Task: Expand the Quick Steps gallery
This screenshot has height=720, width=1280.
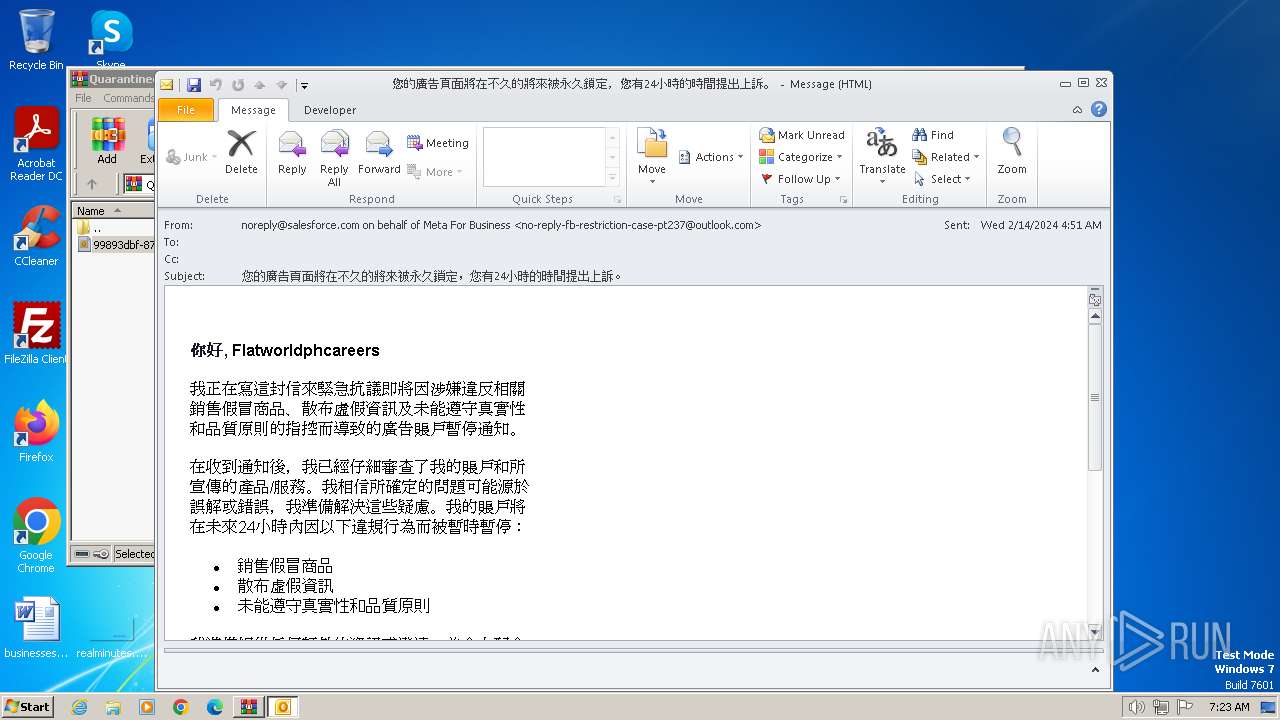Action: (612, 178)
